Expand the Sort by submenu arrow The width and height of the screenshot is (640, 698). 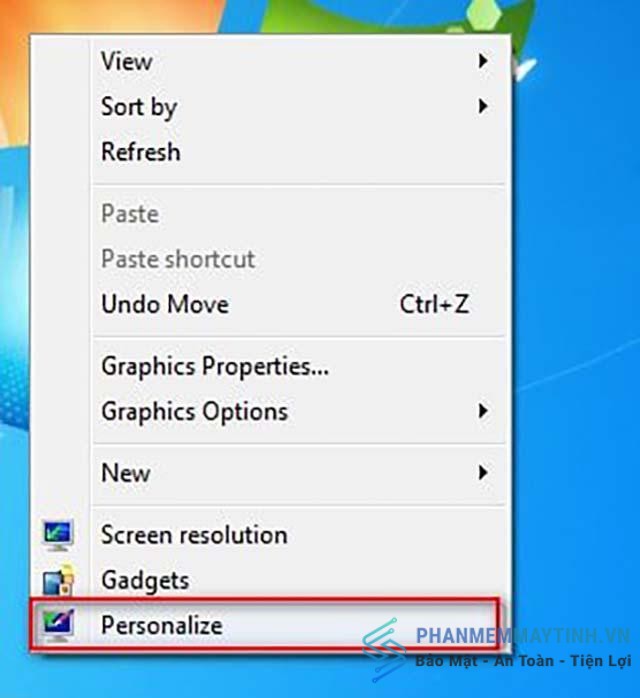[482, 106]
